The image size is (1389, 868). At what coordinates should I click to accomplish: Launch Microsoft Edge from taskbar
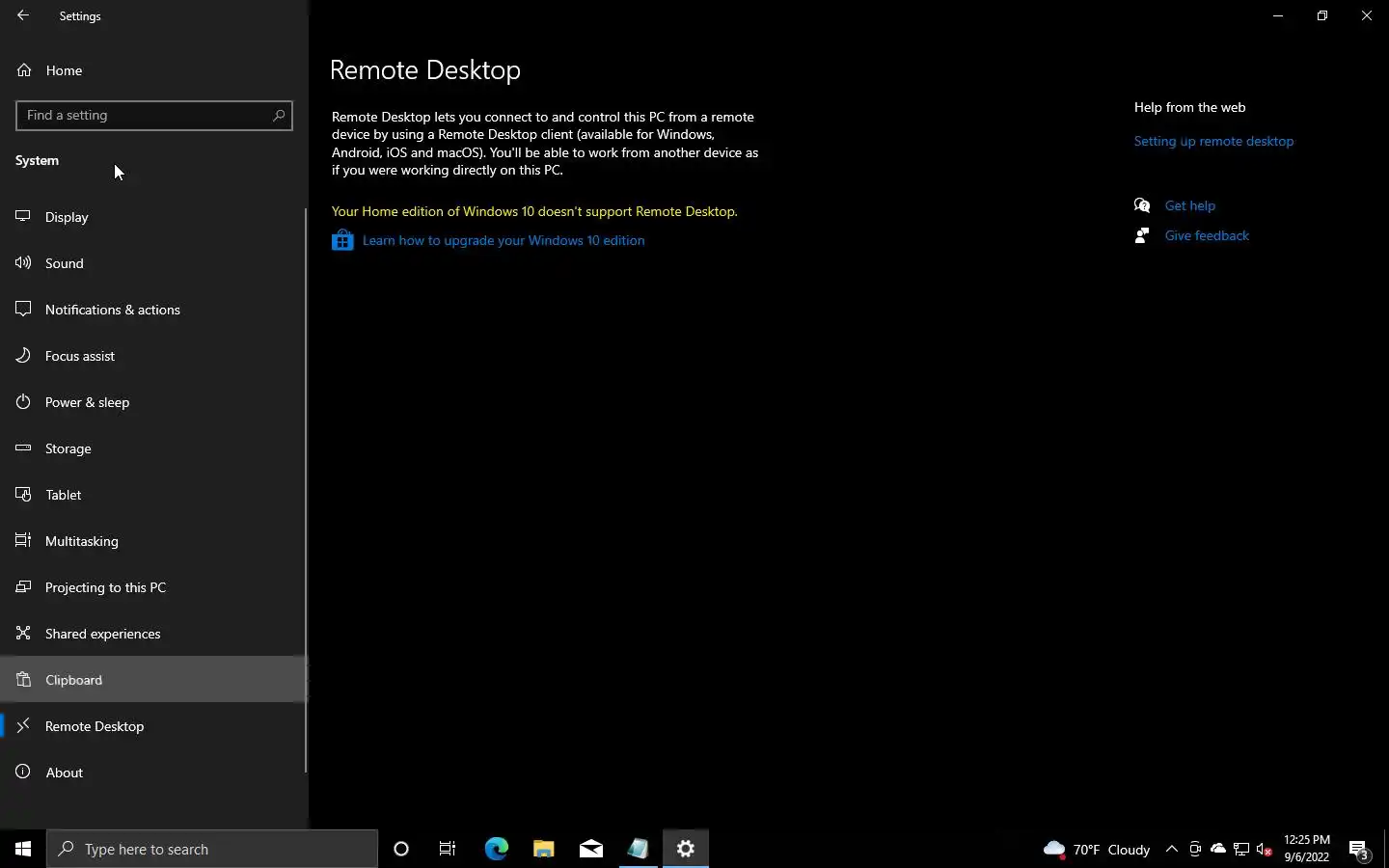click(496, 849)
